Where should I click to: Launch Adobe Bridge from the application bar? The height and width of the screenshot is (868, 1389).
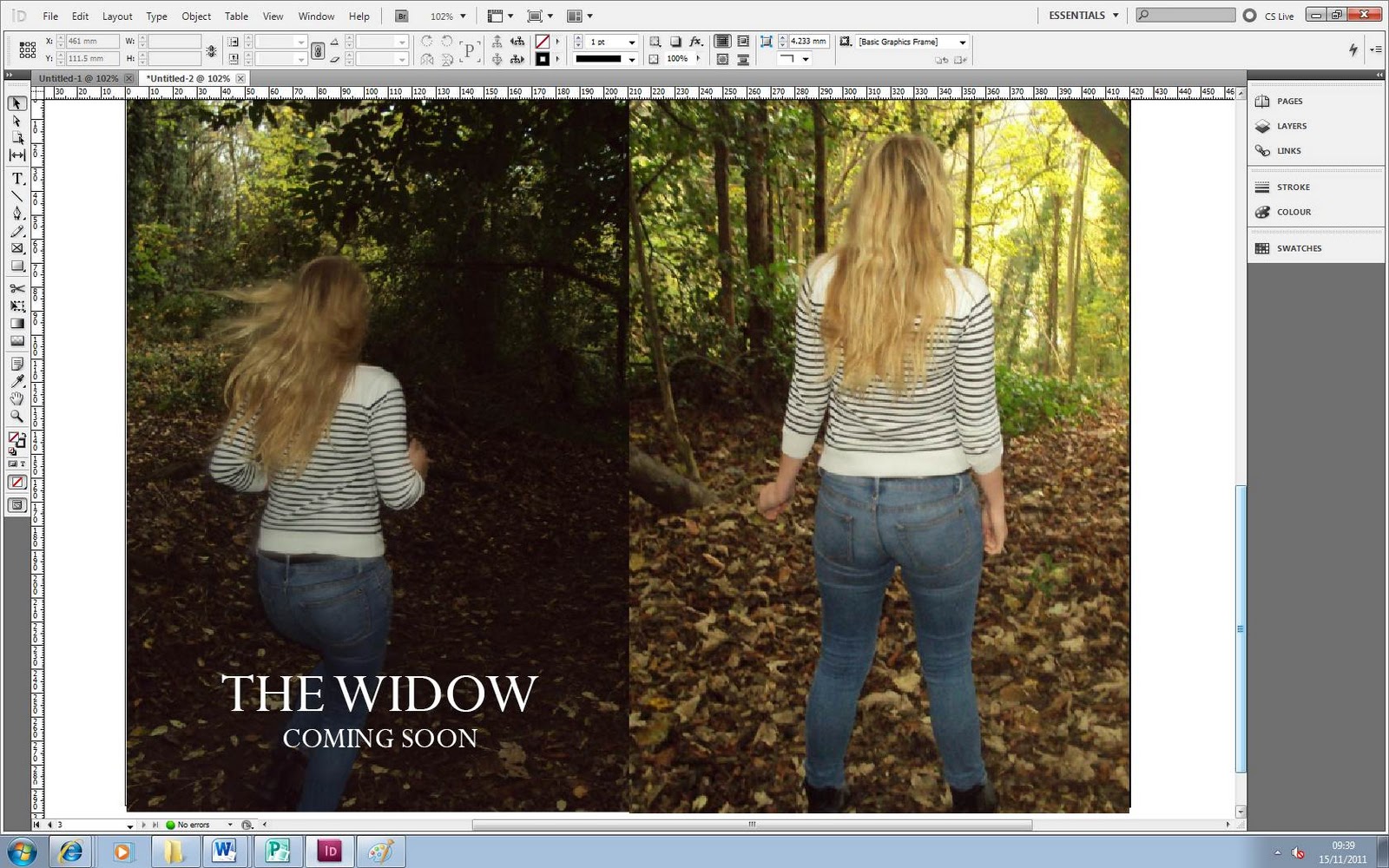click(x=401, y=15)
